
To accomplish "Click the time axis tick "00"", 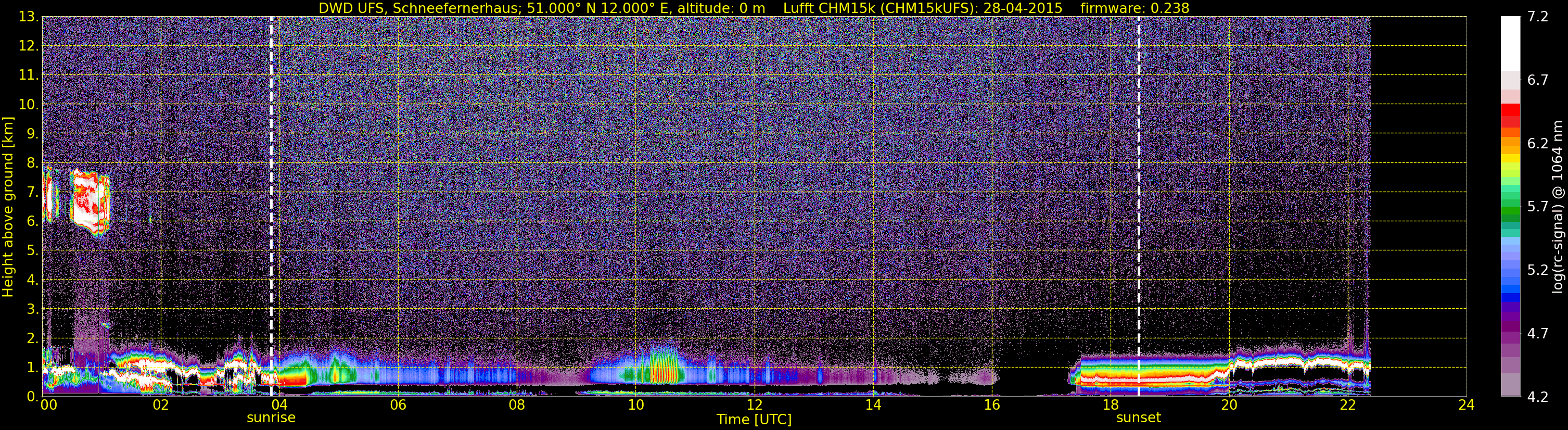I will click(48, 406).
